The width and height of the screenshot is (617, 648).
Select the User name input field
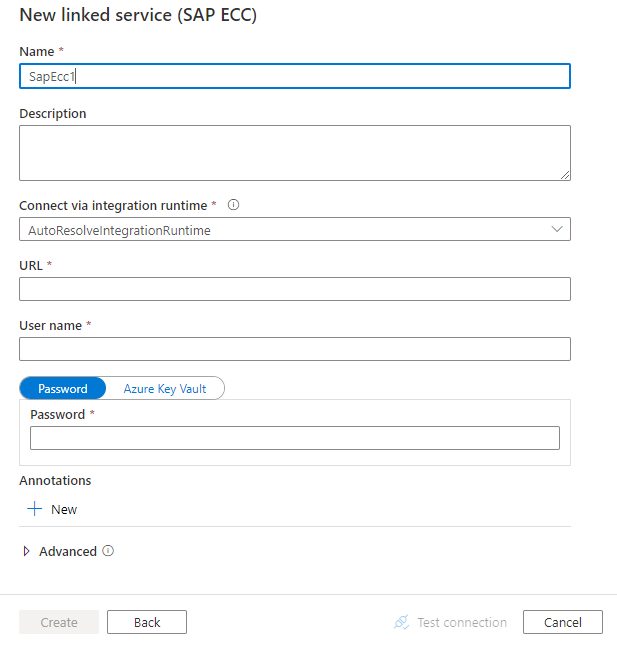(x=294, y=349)
